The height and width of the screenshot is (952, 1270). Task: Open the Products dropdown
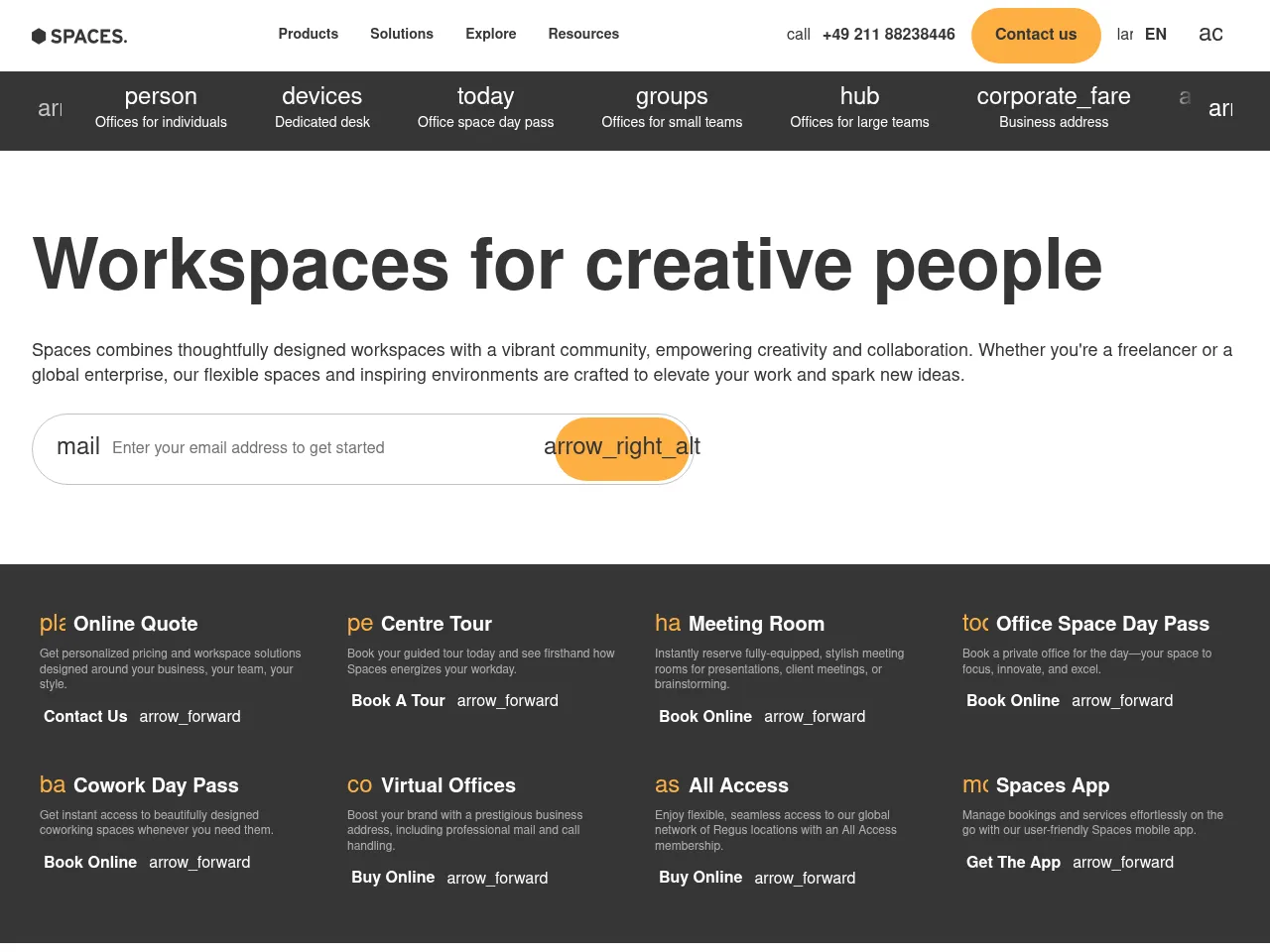tap(308, 34)
